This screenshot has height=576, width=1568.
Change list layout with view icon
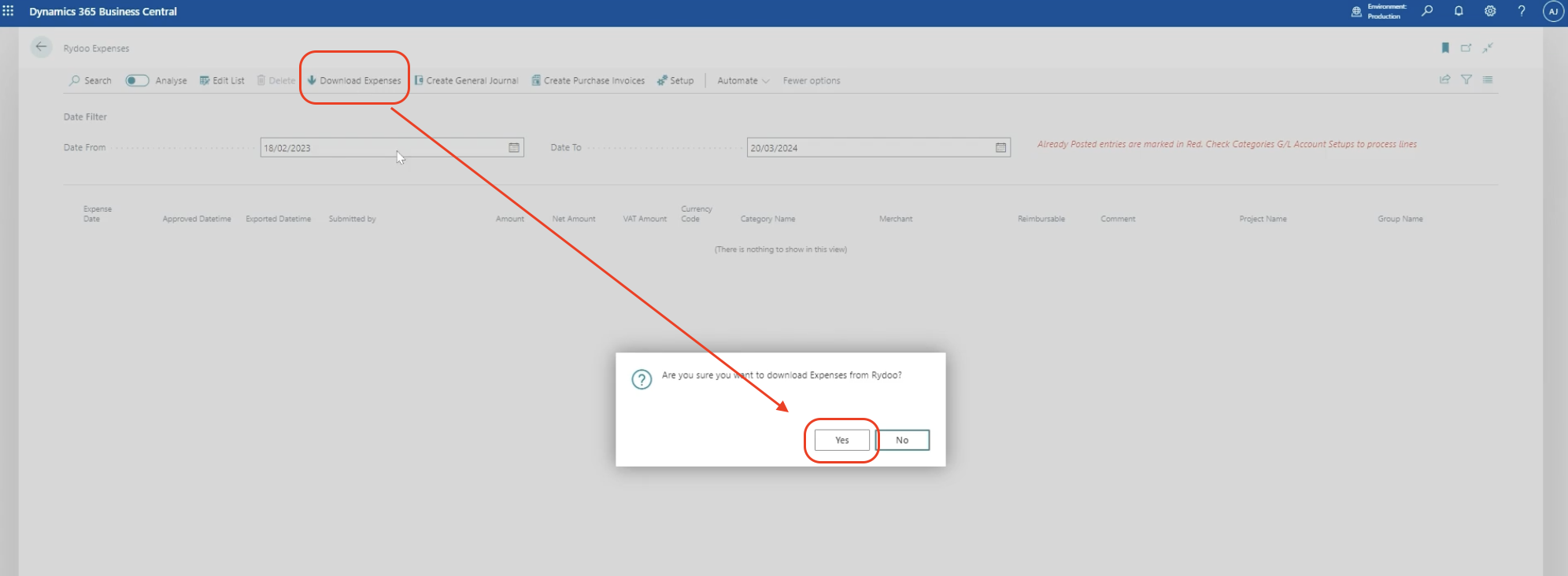coord(1488,79)
